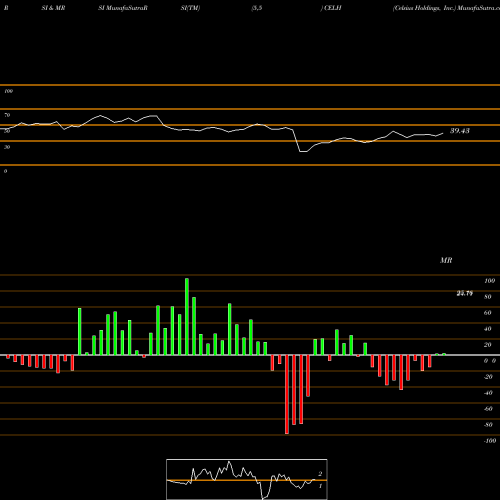Click the 'SI MunafaSutraR' header text
The image size is (500, 500).
click(x=123, y=8)
